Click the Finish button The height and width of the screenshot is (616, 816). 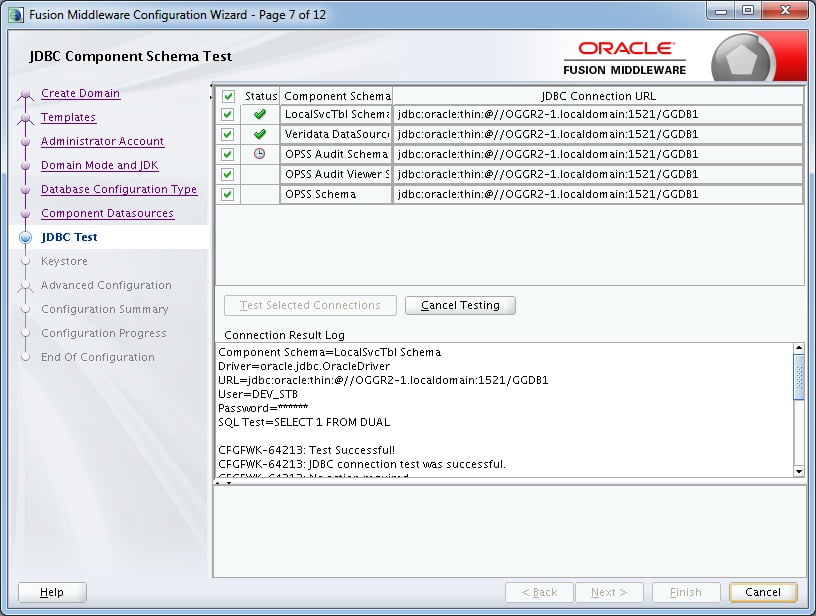pyautogui.click(x=686, y=592)
